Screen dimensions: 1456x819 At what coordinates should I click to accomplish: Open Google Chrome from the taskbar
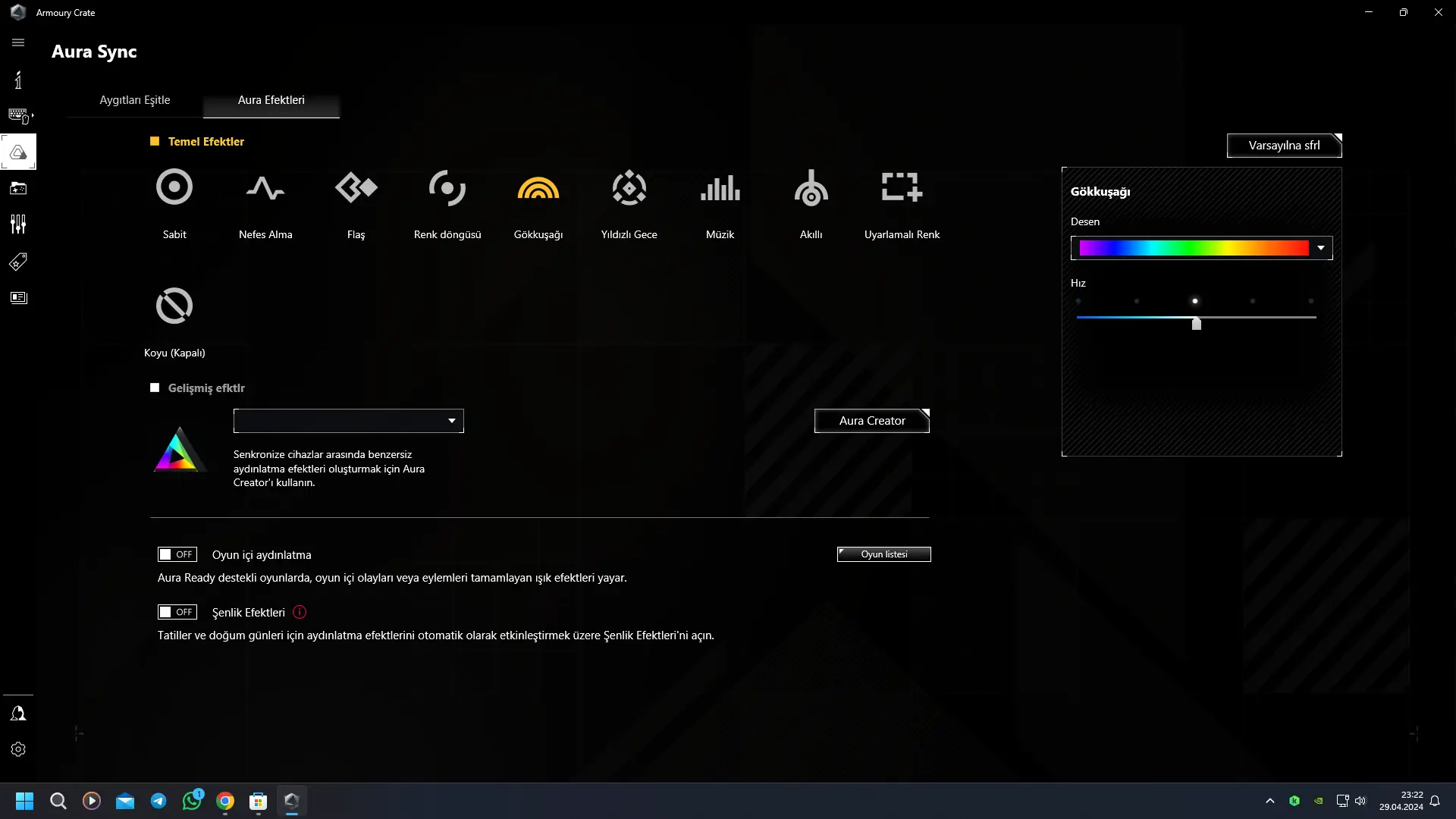225,801
